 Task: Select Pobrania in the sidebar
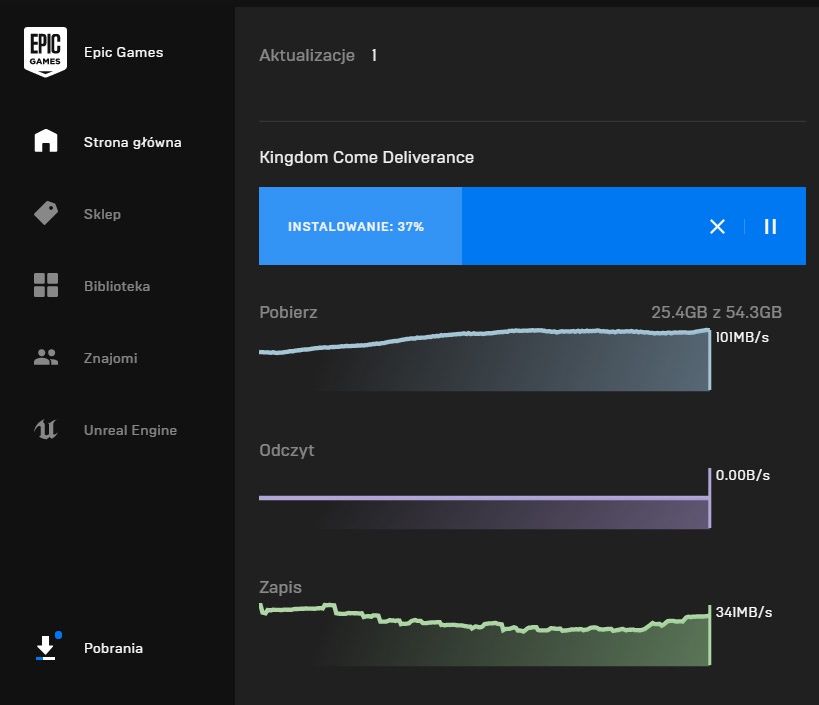[113, 648]
